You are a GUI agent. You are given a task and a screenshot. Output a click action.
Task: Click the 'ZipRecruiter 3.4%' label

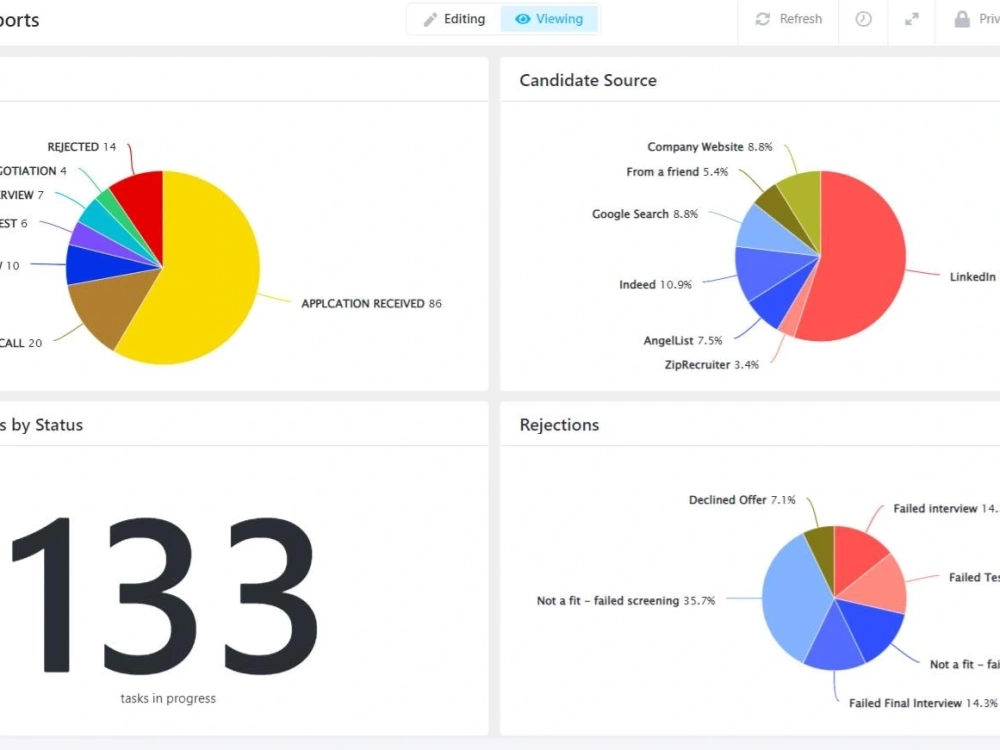click(712, 365)
